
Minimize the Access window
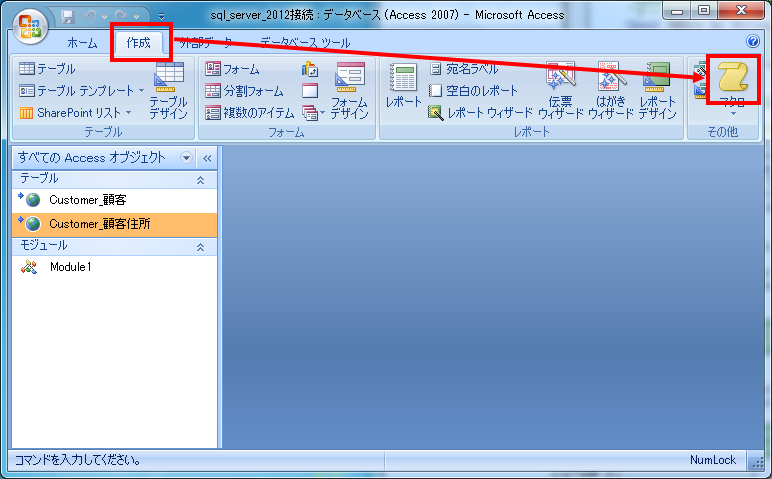click(677, 11)
